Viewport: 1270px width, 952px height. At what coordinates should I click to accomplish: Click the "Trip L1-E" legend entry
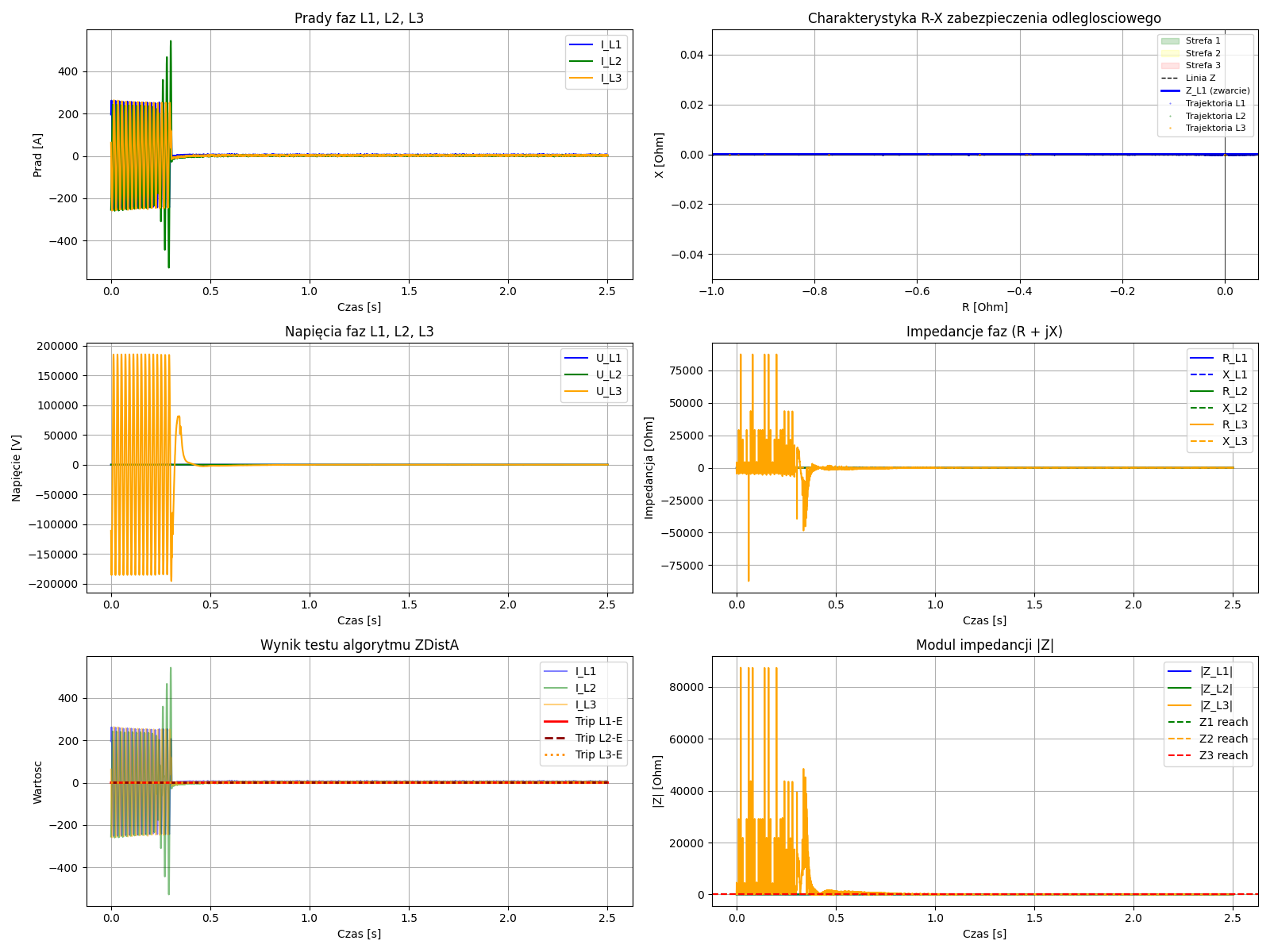(598, 721)
